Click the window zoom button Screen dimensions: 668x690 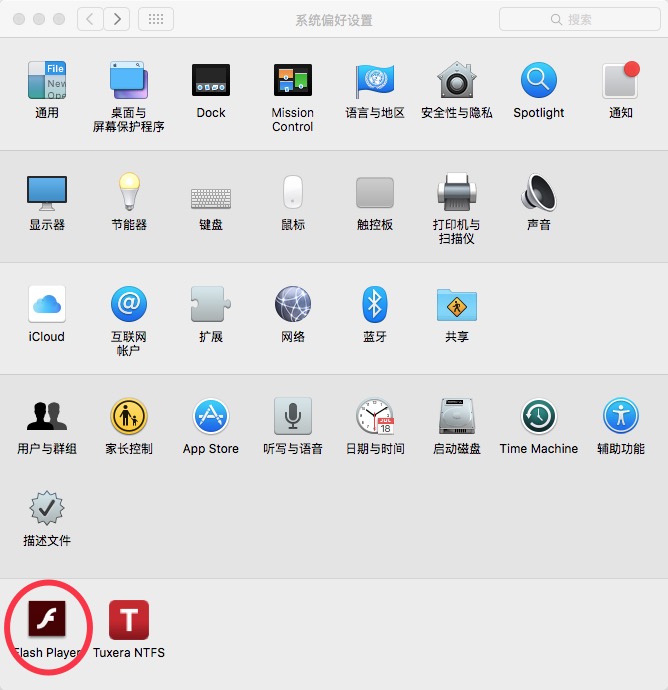(x=59, y=19)
